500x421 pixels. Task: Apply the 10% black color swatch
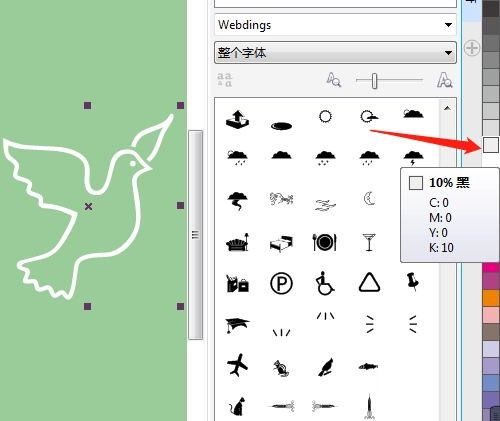coord(491,145)
